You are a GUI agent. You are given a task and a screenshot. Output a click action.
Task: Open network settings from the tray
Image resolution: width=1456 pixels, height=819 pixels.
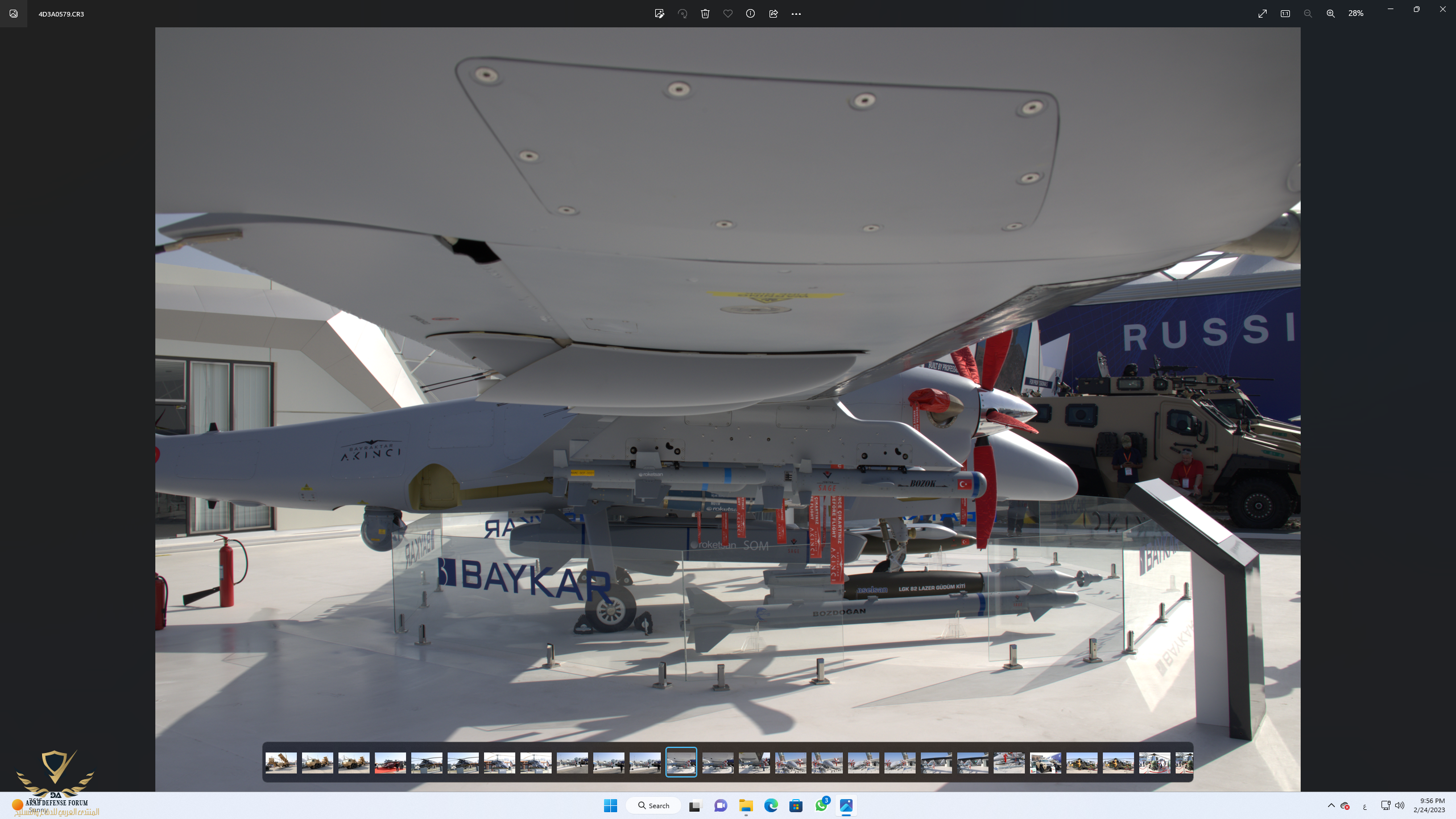tap(1385, 805)
